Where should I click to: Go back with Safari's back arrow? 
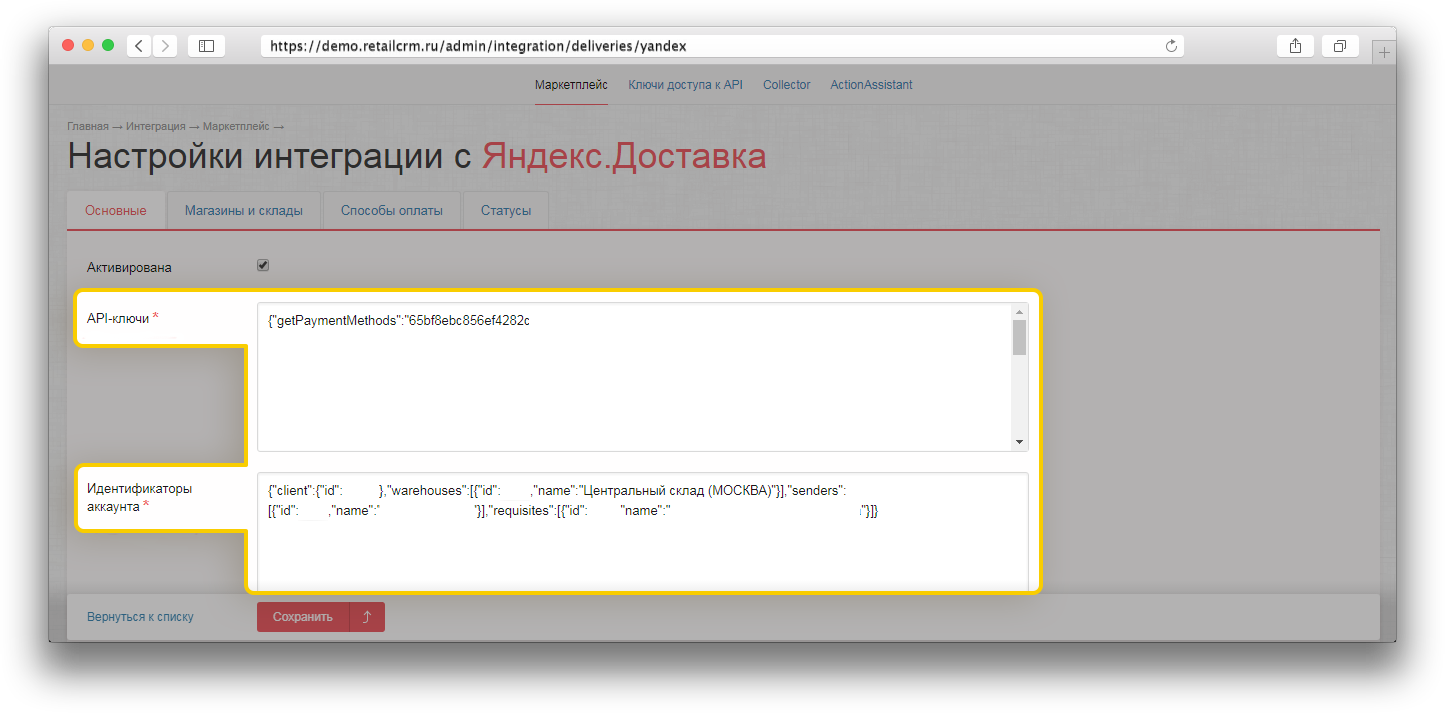tap(139, 46)
